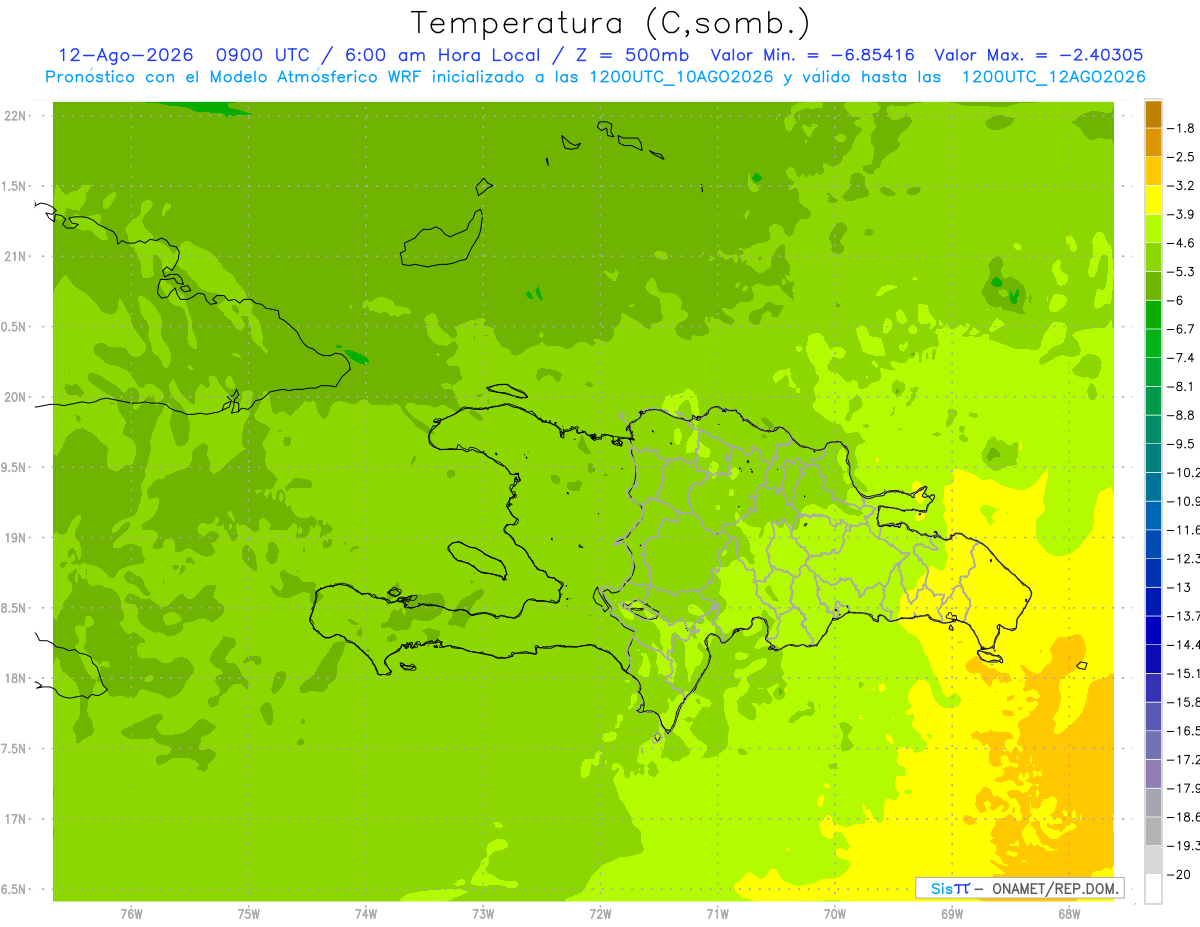
Task: Click the lime swatch between -3.9 and -4.6
Action: 1153,229
